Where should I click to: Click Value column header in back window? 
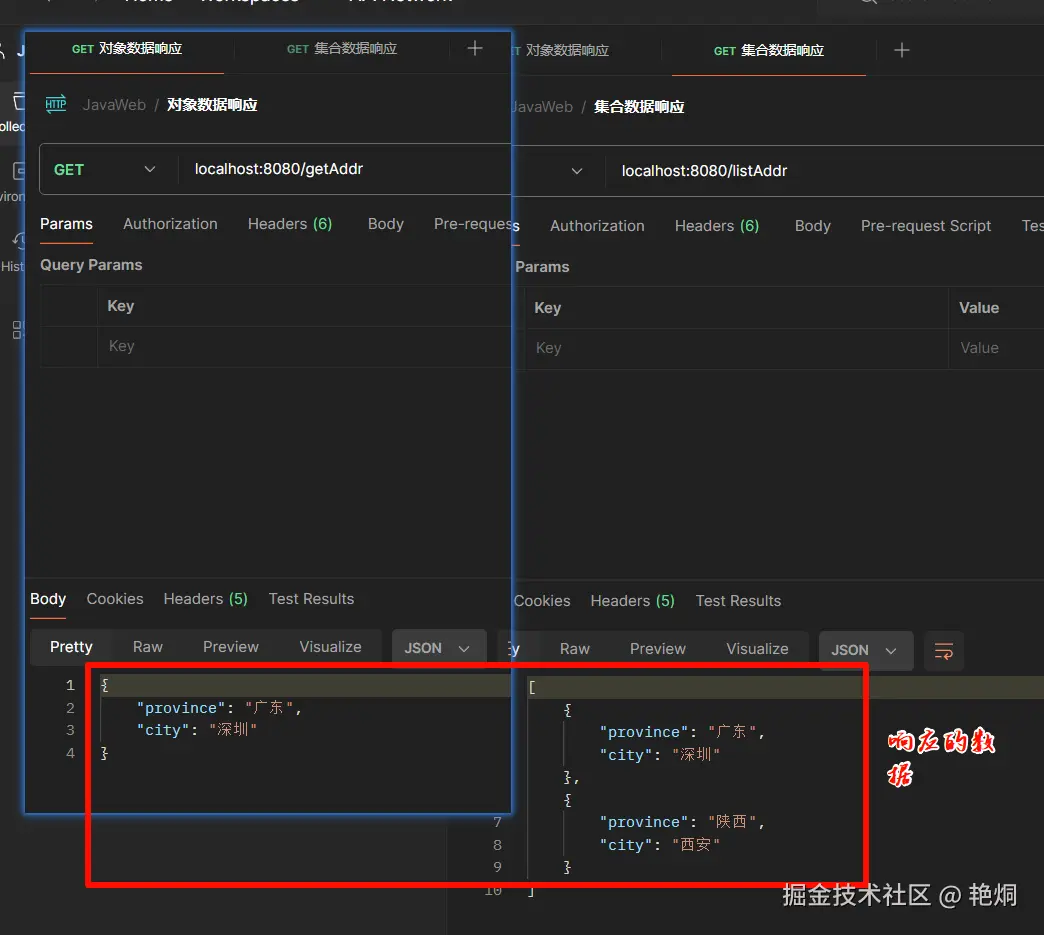(979, 308)
